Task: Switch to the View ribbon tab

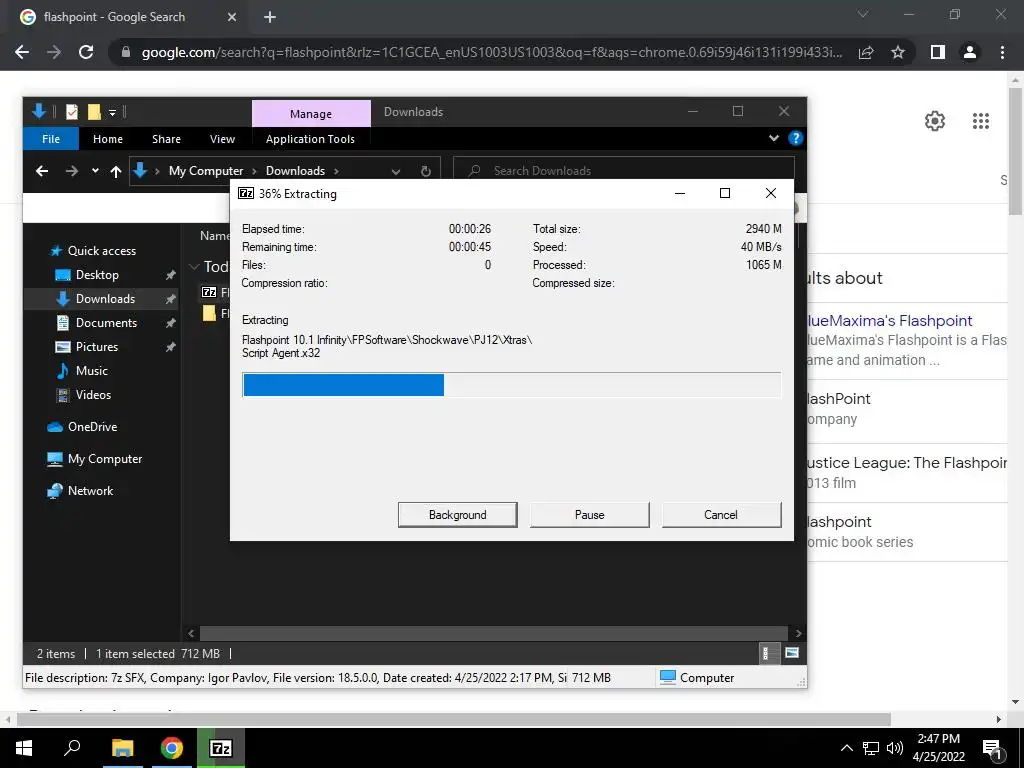Action: (x=222, y=139)
